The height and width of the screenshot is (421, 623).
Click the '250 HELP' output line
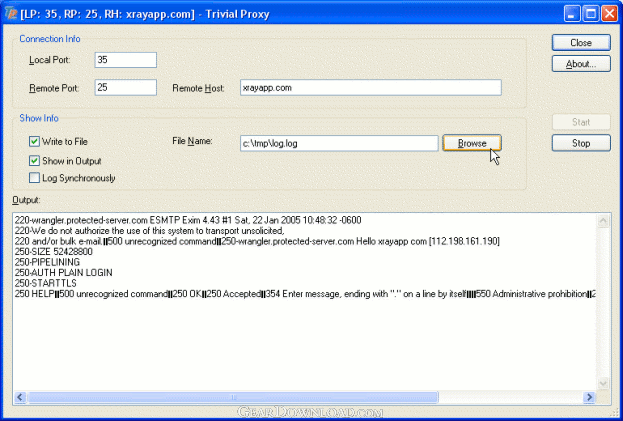[305, 294]
